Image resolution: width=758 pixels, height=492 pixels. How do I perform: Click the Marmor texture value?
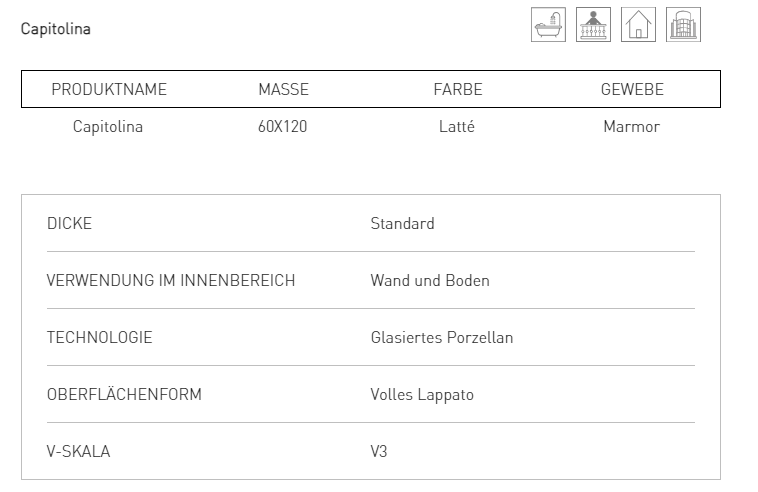coord(632,127)
